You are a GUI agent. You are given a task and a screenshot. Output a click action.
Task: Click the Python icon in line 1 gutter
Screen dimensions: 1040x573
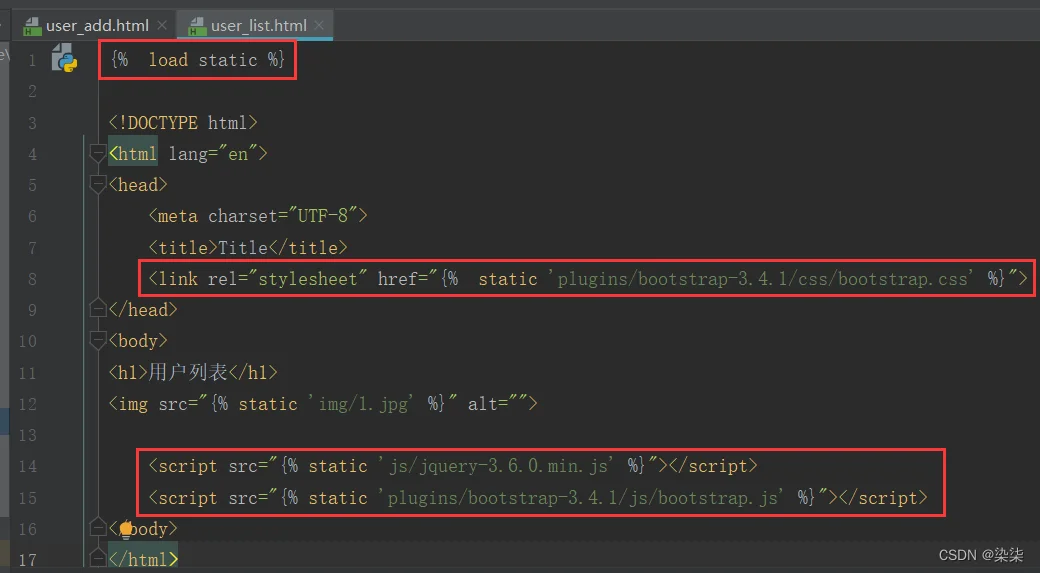tap(65, 58)
